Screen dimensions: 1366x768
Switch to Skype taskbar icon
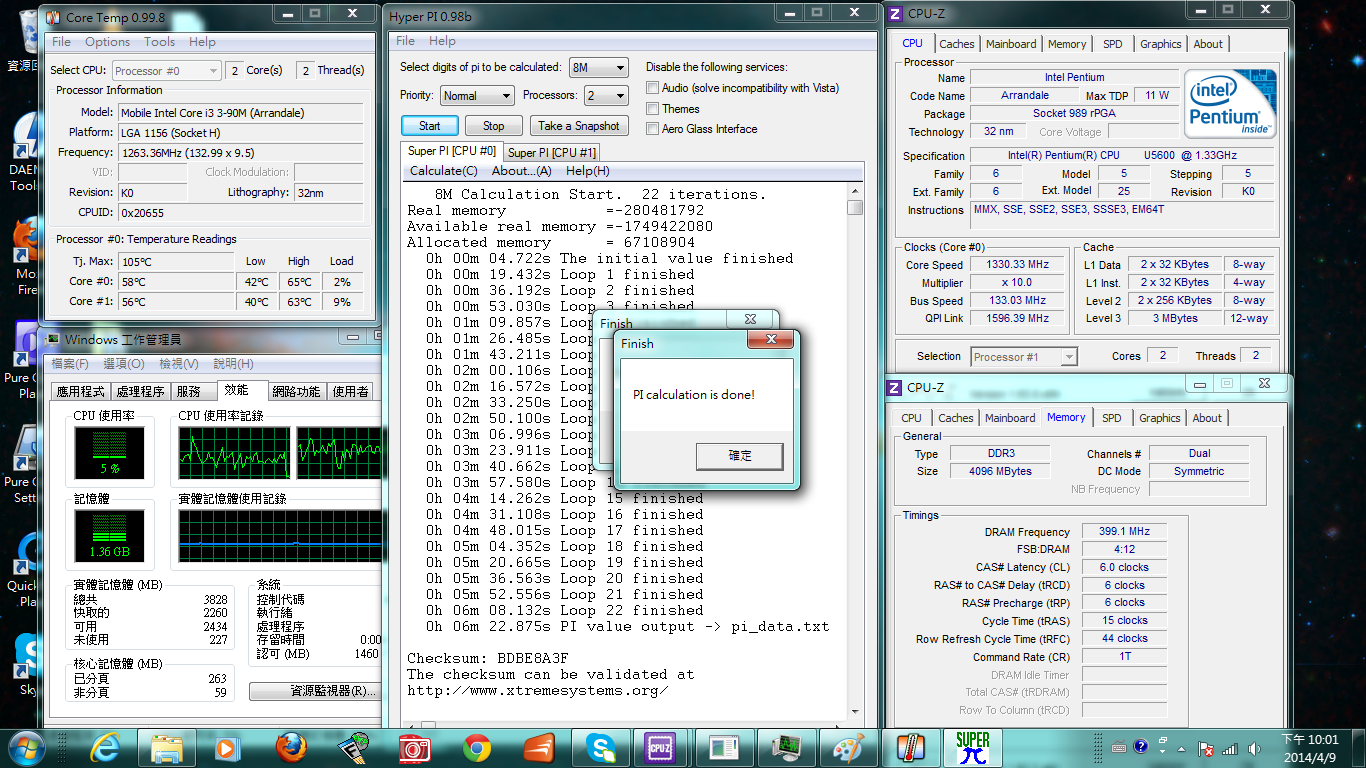click(601, 747)
